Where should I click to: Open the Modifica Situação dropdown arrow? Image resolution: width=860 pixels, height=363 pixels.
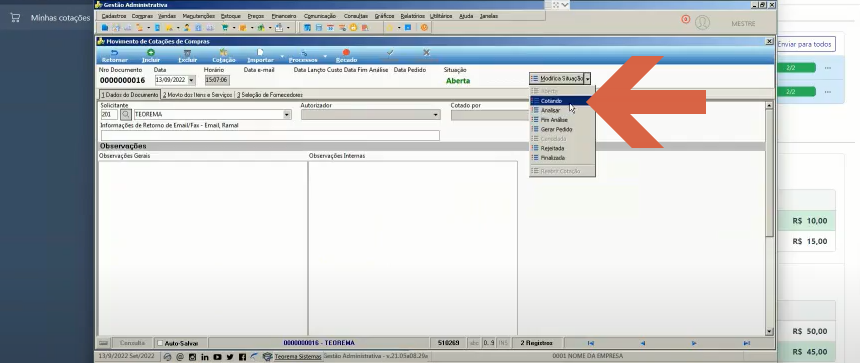click(587, 79)
